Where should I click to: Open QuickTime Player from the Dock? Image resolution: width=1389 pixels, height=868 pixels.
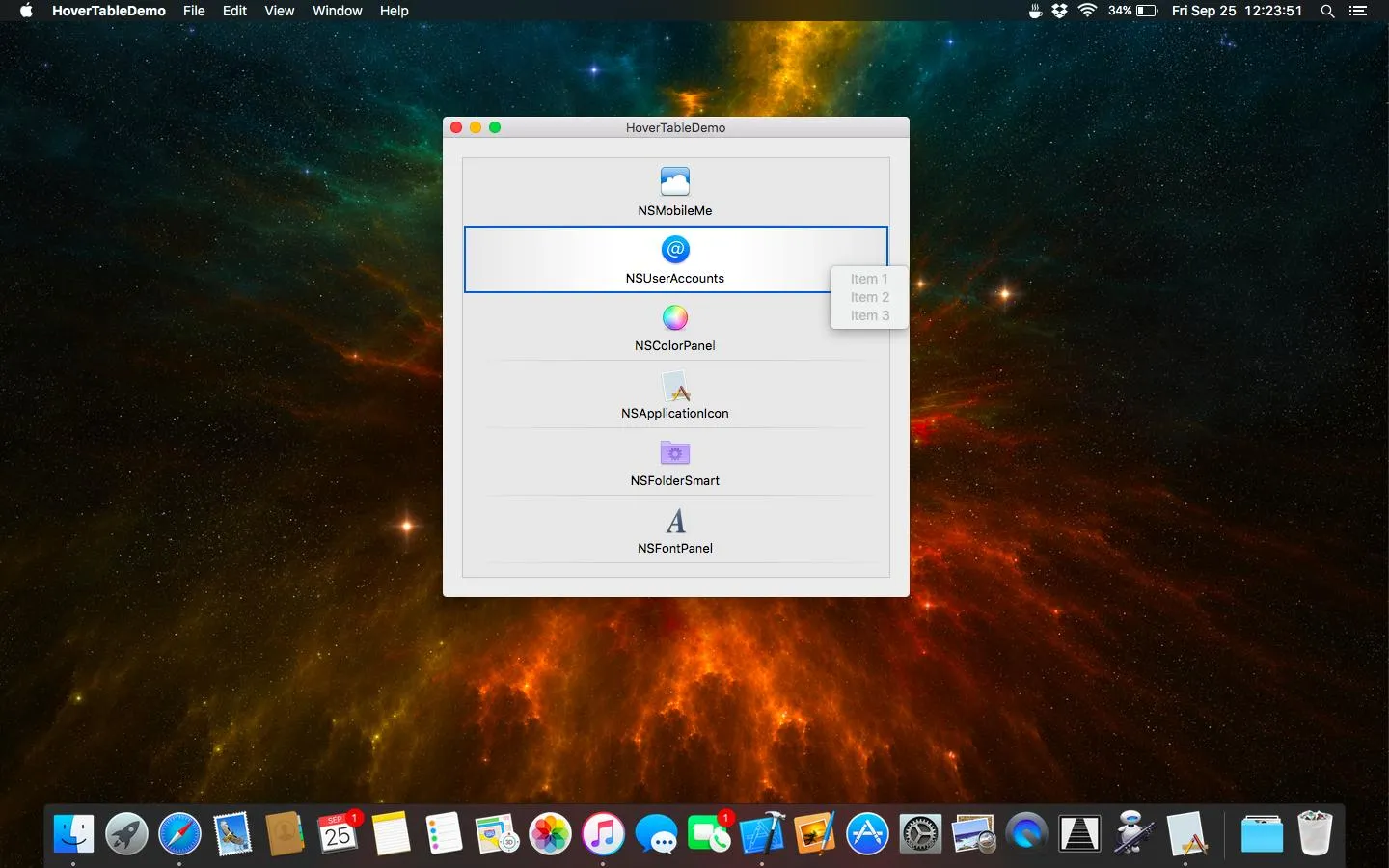click(1026, 834)
